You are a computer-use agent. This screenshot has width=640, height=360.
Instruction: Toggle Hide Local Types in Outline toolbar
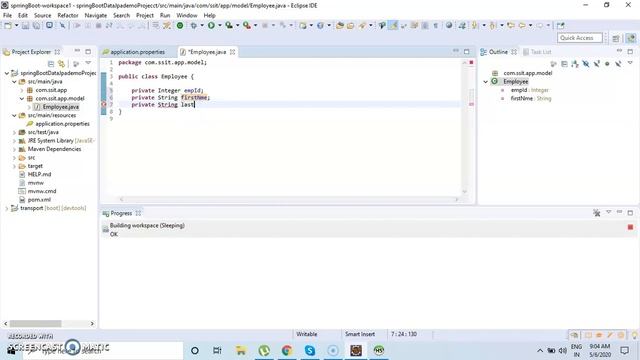pyautogui.click(x=618, y=64)
